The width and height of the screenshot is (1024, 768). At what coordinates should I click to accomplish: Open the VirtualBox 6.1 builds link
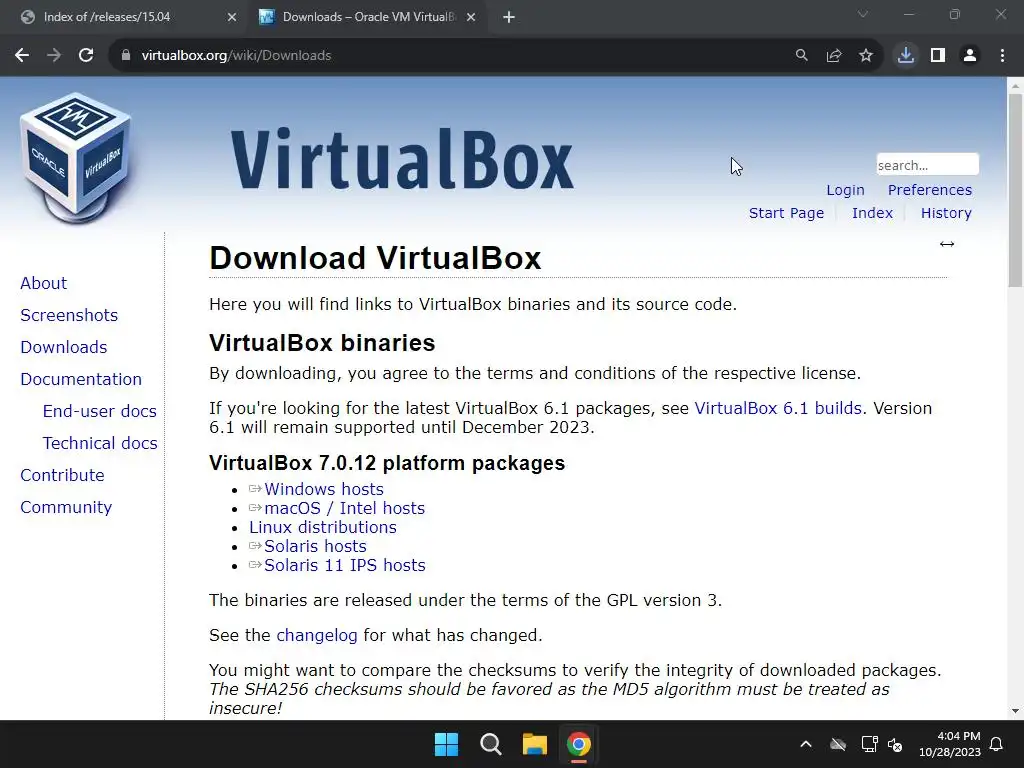[x=778, y=408]
